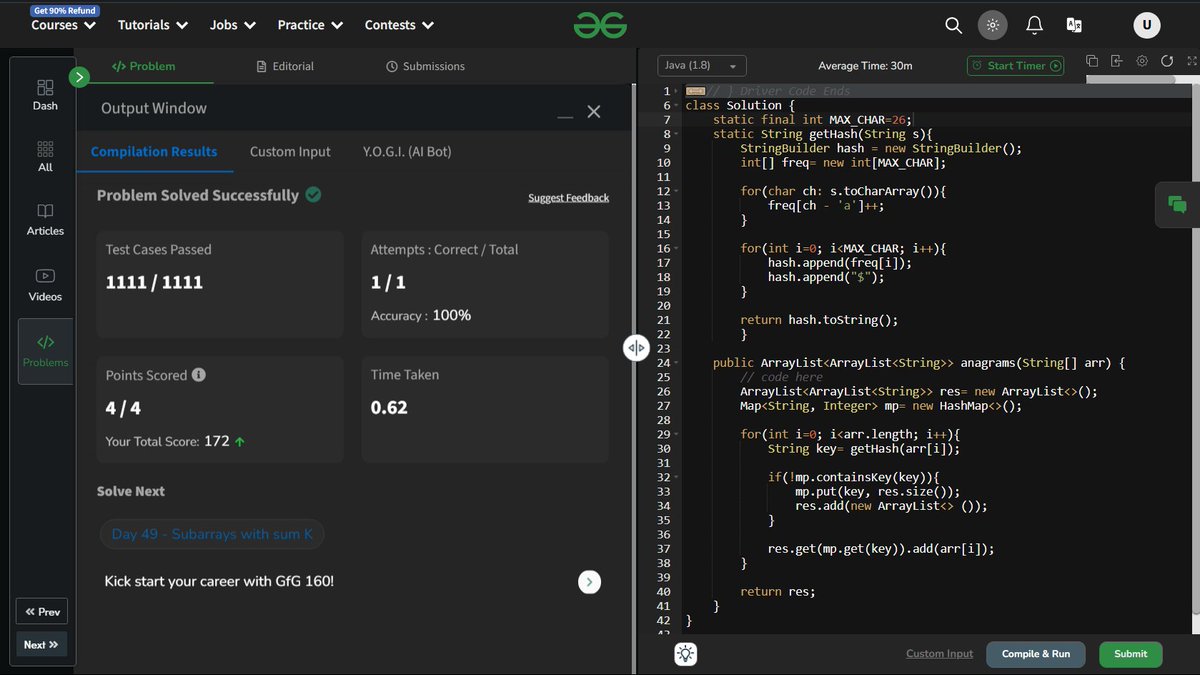The height and width of the screenshot is (675, 1200).
Task: Select the Custom Input tab
Action: coord(290,152)
